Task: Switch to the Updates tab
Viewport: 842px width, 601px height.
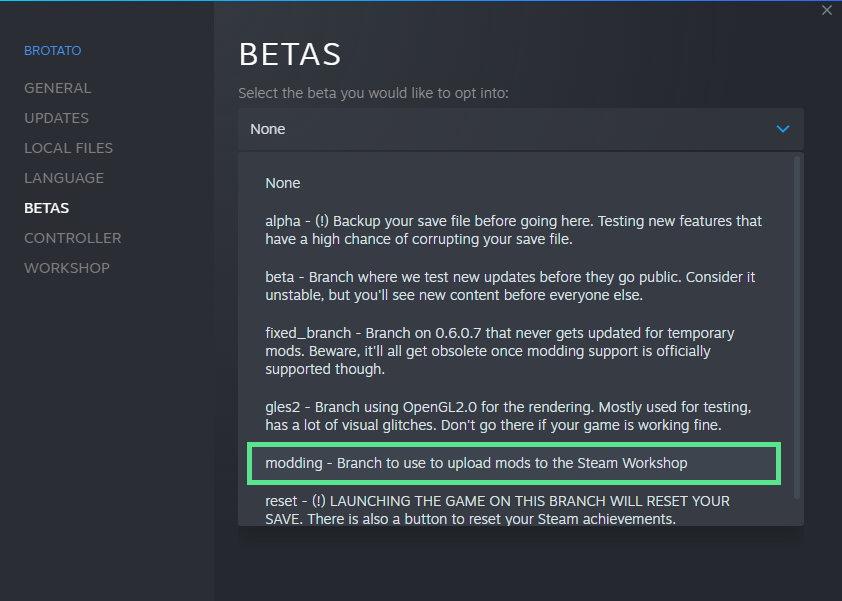Action: [57, 118]
